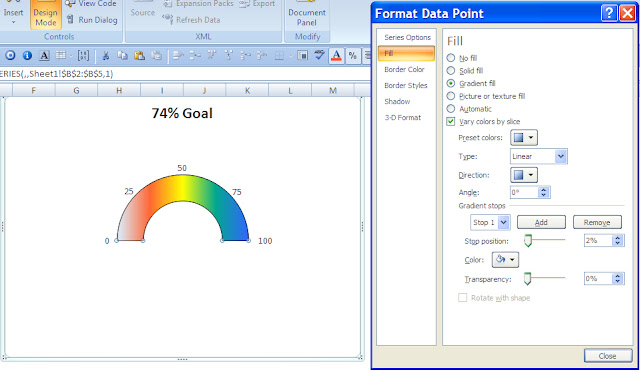This screenshot has height=372, width=640.
Task: Open Series Options category
Action: [407, 37]
